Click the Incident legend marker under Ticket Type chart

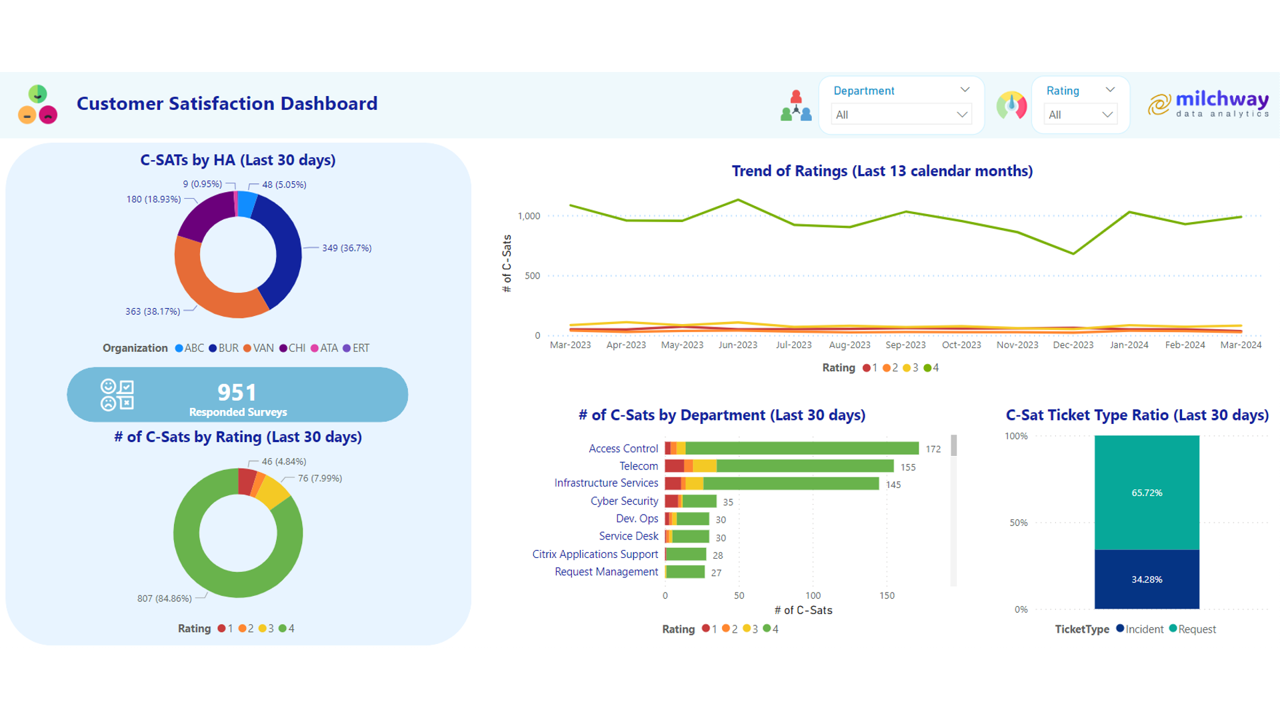click(x=1118, y=629)
